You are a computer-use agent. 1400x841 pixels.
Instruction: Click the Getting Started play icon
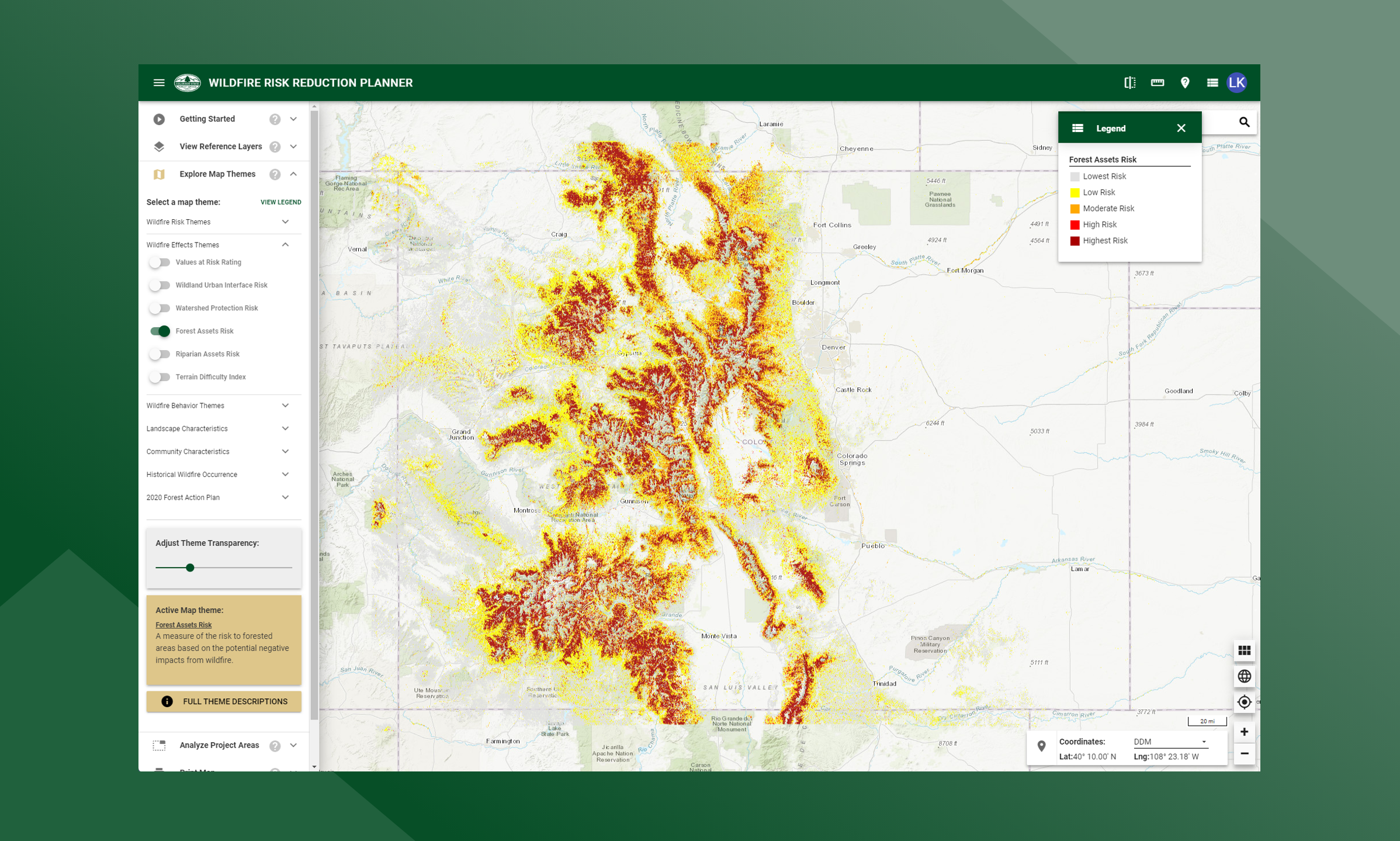pyautogui.click(x=159, y=119)
